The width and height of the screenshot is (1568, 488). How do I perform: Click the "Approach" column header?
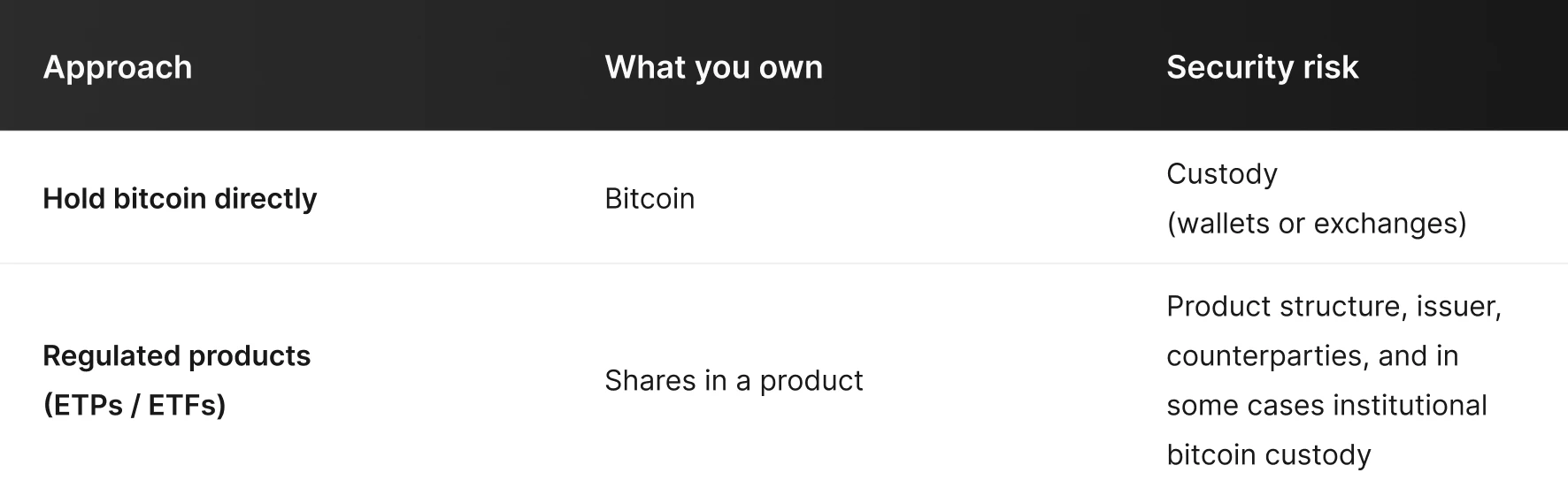coord(118,67)
